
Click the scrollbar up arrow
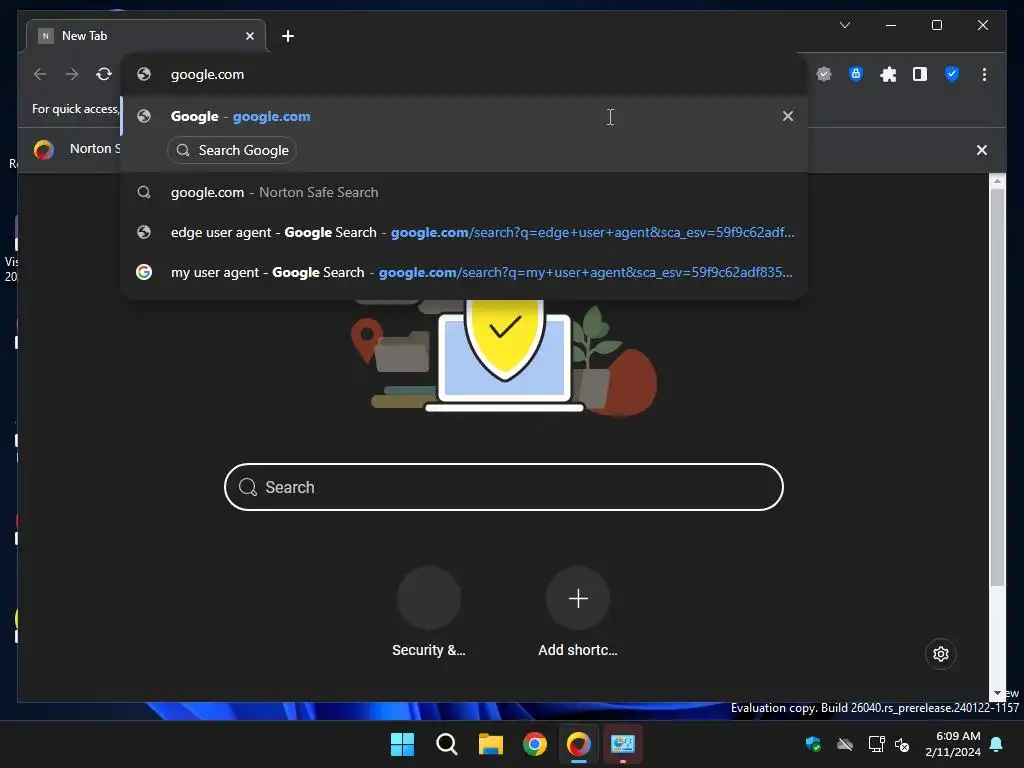(997, 180)
